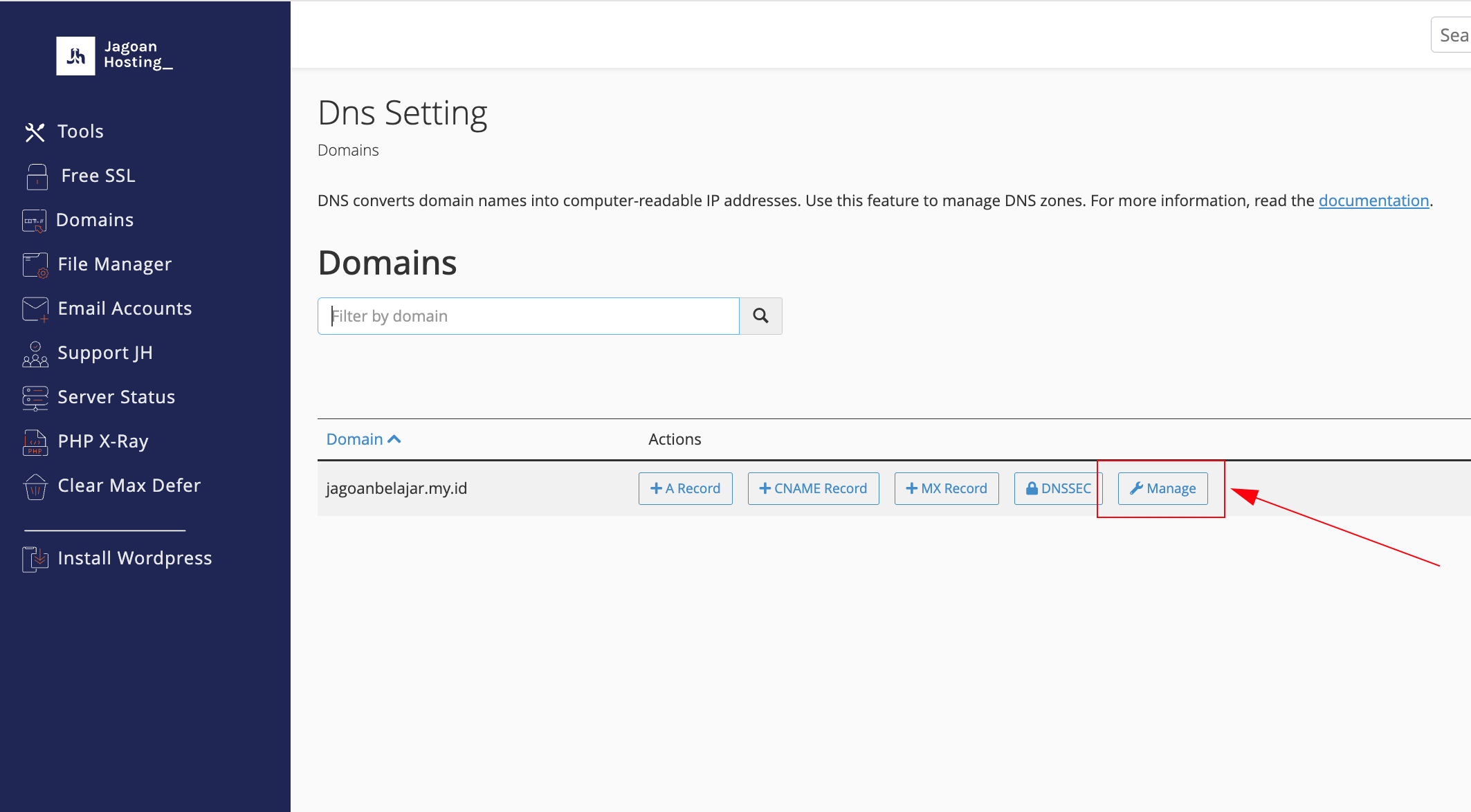Add an A Record for jagoanbelajar.my.id
The height and width of the screenshot is (812, 1471).
pos(685,488)
